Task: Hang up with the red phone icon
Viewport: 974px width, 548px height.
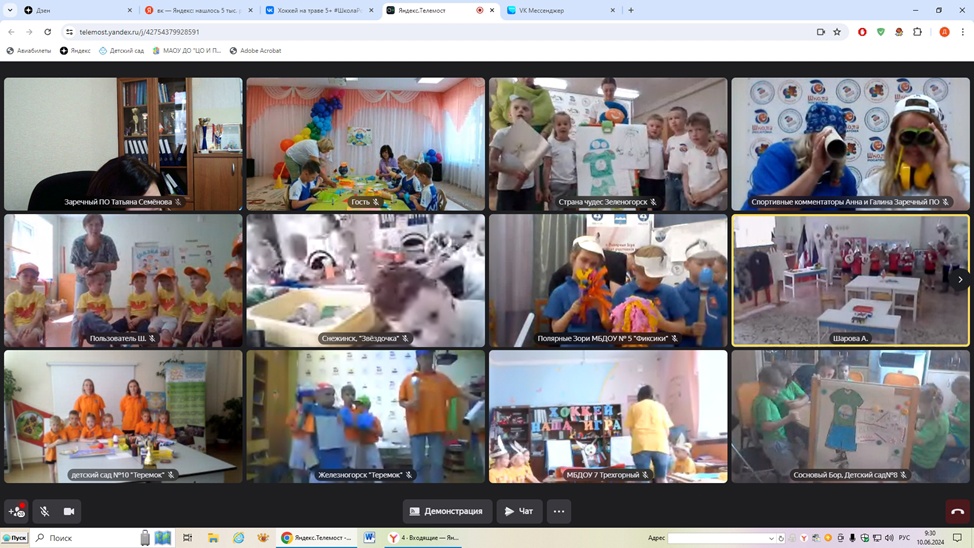Action: [x=957, y=511]
